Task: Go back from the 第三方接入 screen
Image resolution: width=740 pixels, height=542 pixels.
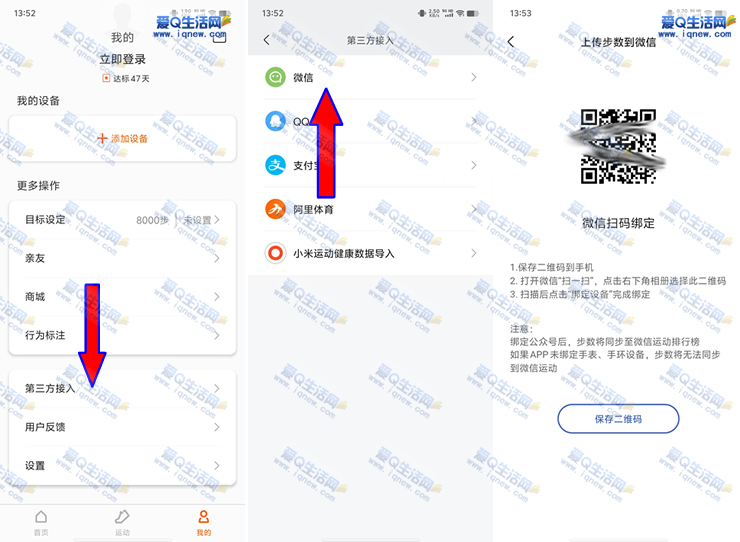Action: [x=266, y=40]
